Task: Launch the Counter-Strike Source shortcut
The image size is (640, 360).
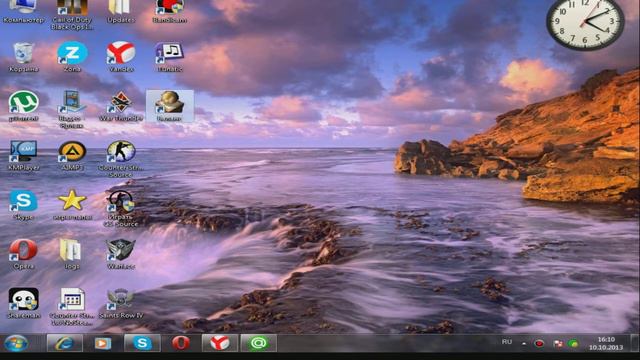Action: (121, 158)
